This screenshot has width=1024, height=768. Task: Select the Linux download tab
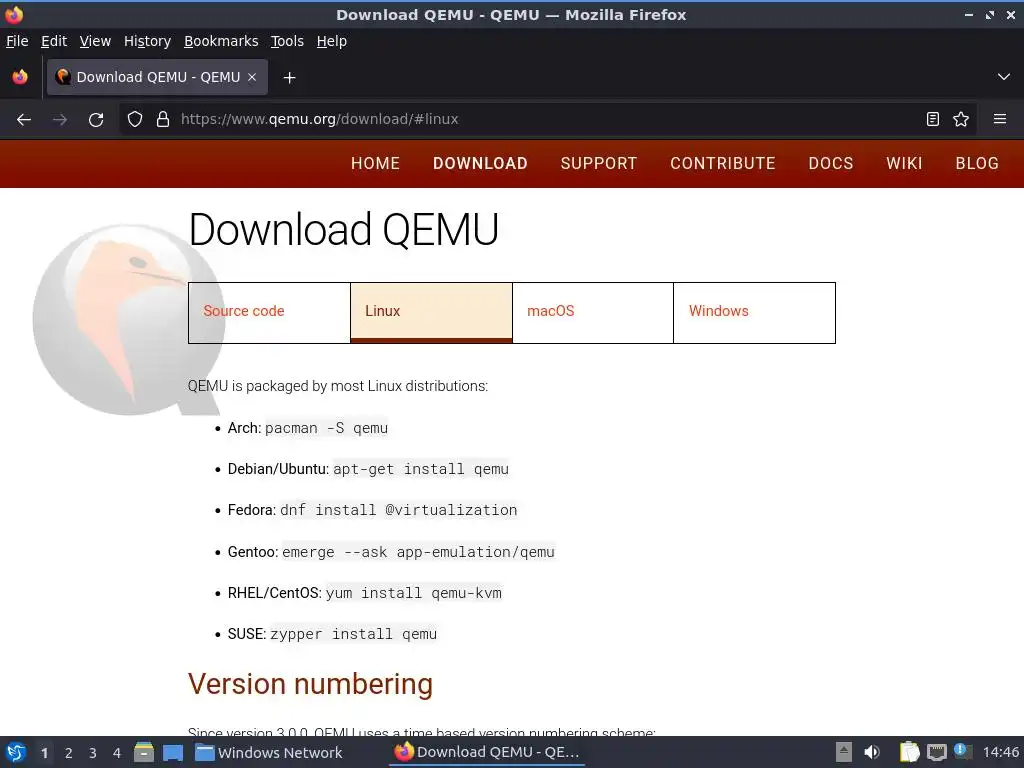click(x=432, y=313)
